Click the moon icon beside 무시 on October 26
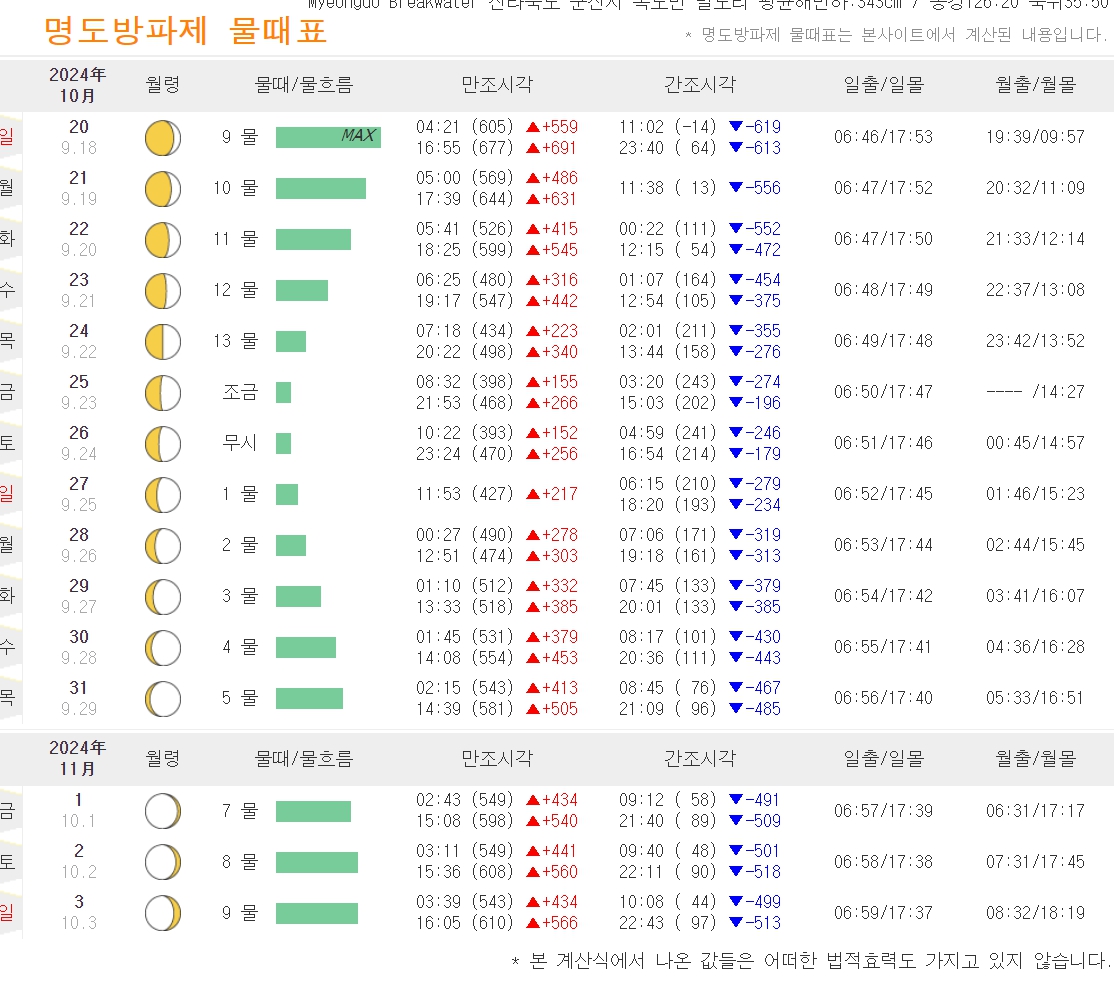 coord(161,443)
